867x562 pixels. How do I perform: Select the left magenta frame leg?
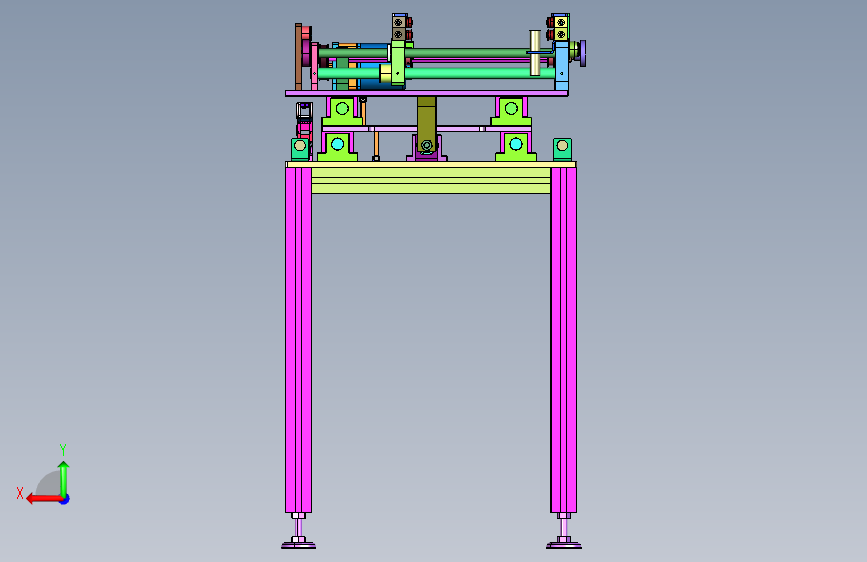click(299, 340)
